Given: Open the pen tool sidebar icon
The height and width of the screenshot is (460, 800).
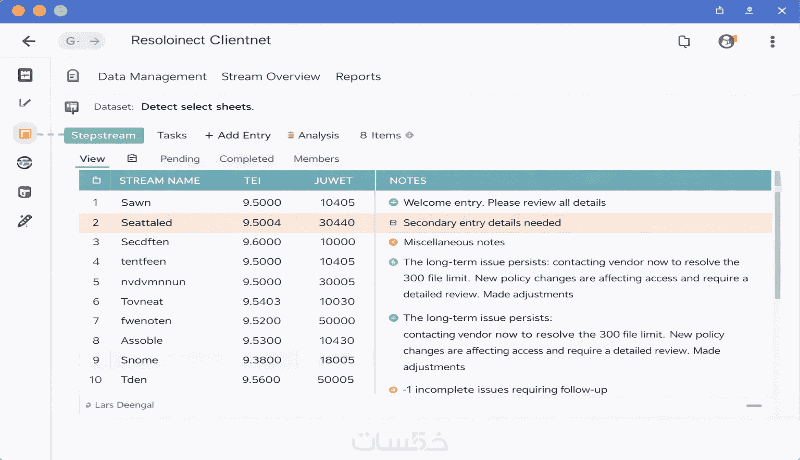Looking at the screenshot, I should point(25,220).
